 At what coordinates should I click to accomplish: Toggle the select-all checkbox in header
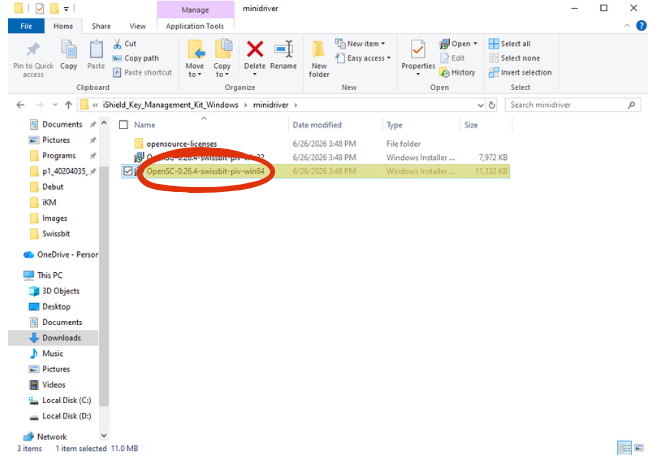(x=123, y=125)
